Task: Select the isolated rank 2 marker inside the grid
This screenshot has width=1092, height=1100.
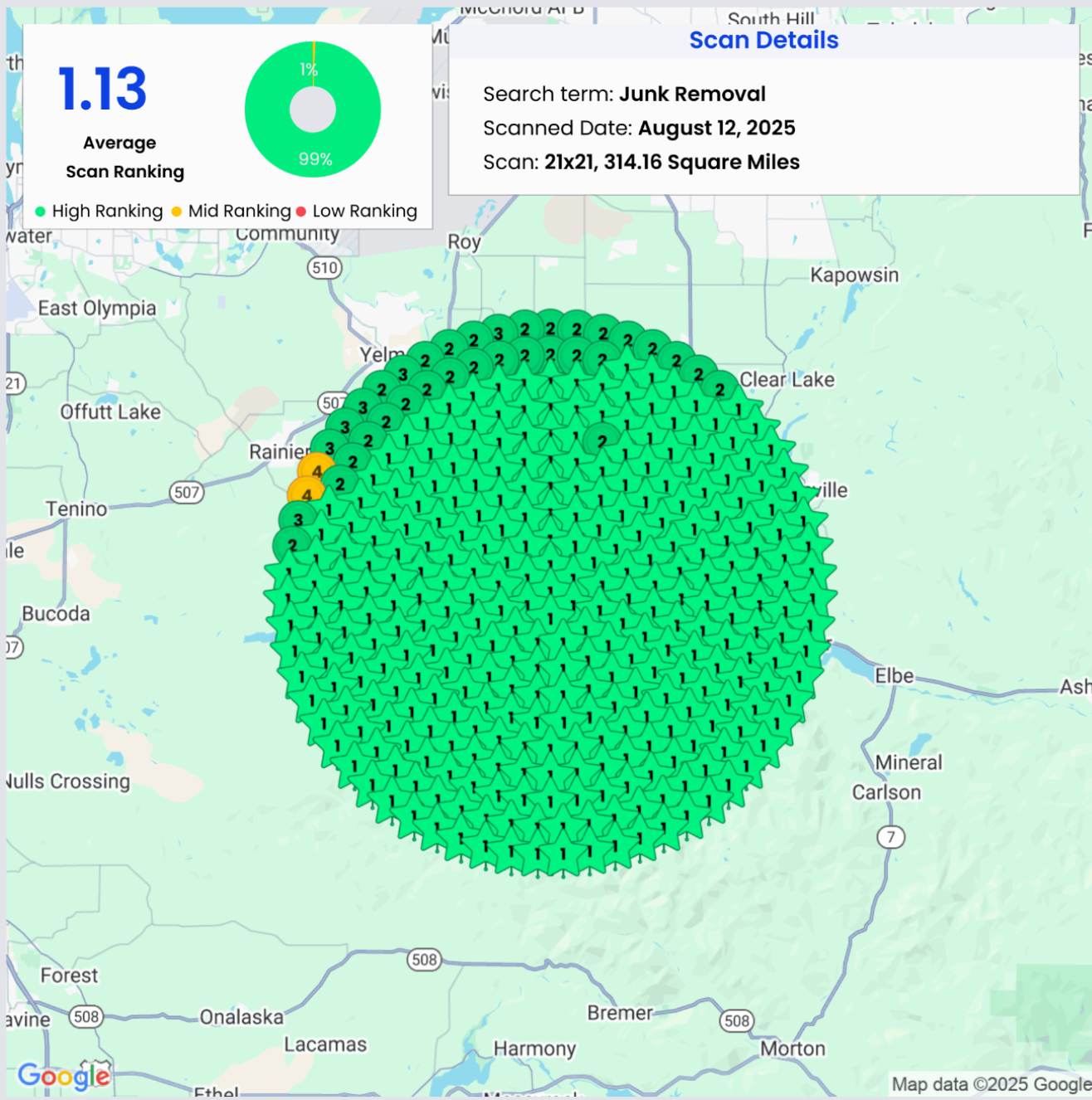Action: pos(602,440)
